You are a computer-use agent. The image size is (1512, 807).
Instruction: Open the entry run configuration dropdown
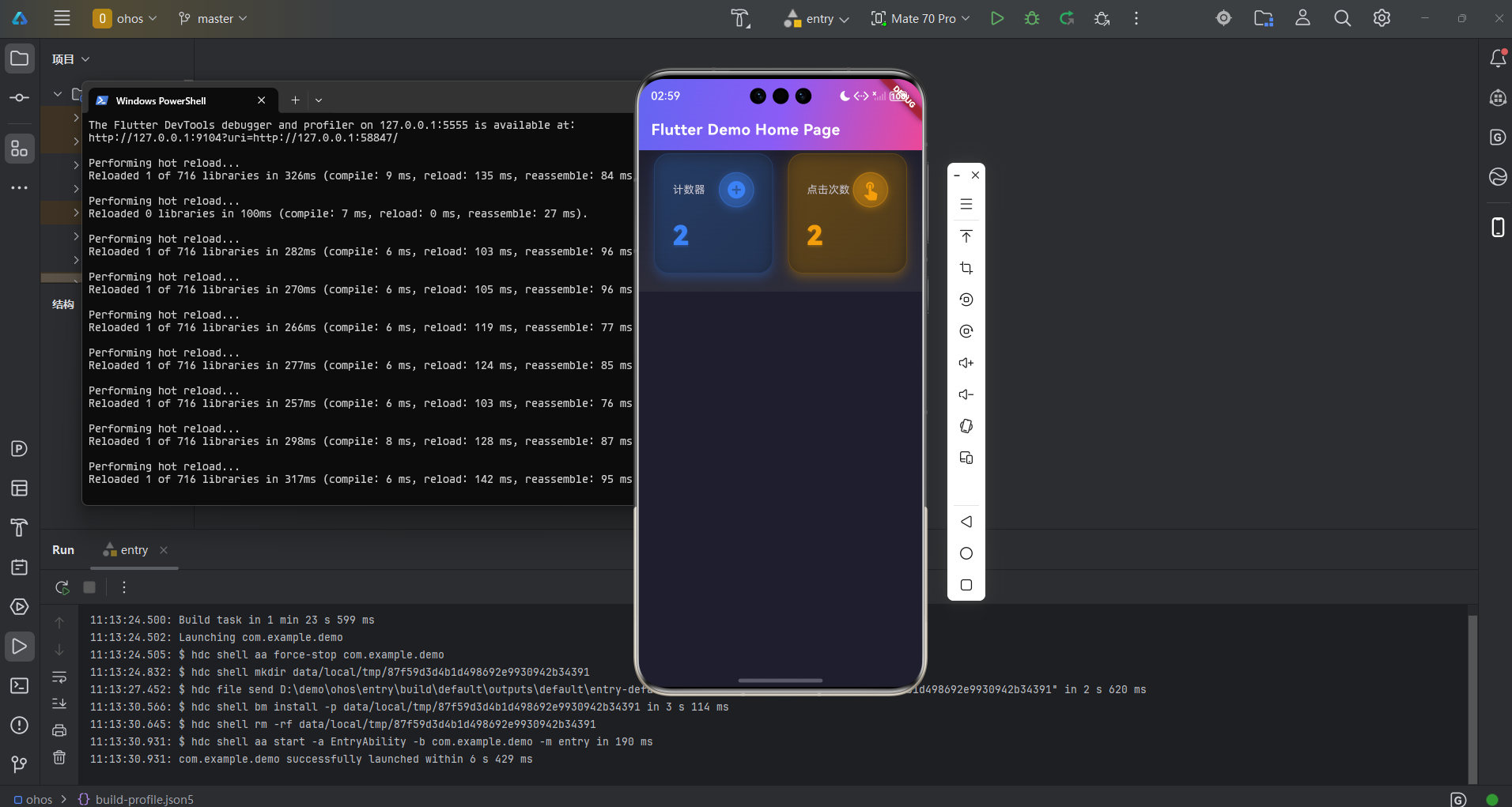tap(817, 18)
